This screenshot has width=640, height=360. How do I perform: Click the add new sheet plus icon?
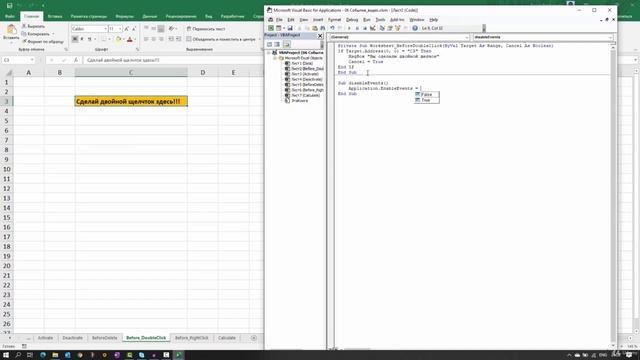tap(254, 338)
